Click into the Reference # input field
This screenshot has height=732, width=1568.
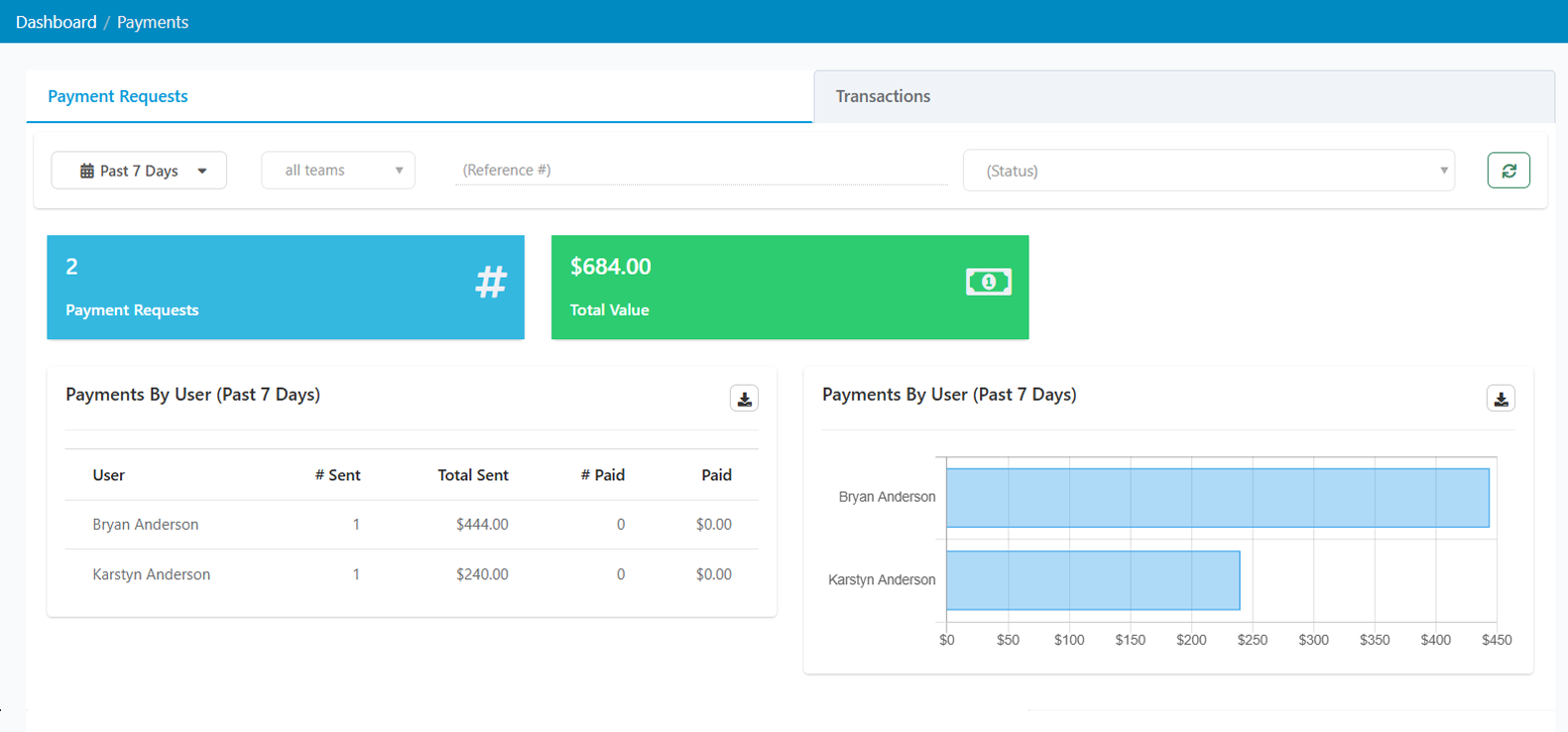(x=701, y=171)
